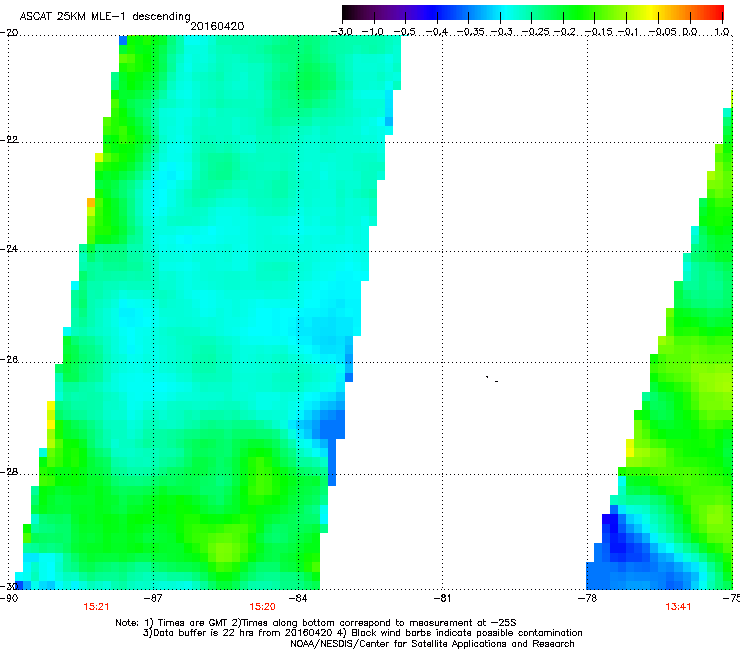Click the "ASCAT 25KM MLE-1 descending" plot title
This screenshot has width=740, height=650.
pos(105,16)
